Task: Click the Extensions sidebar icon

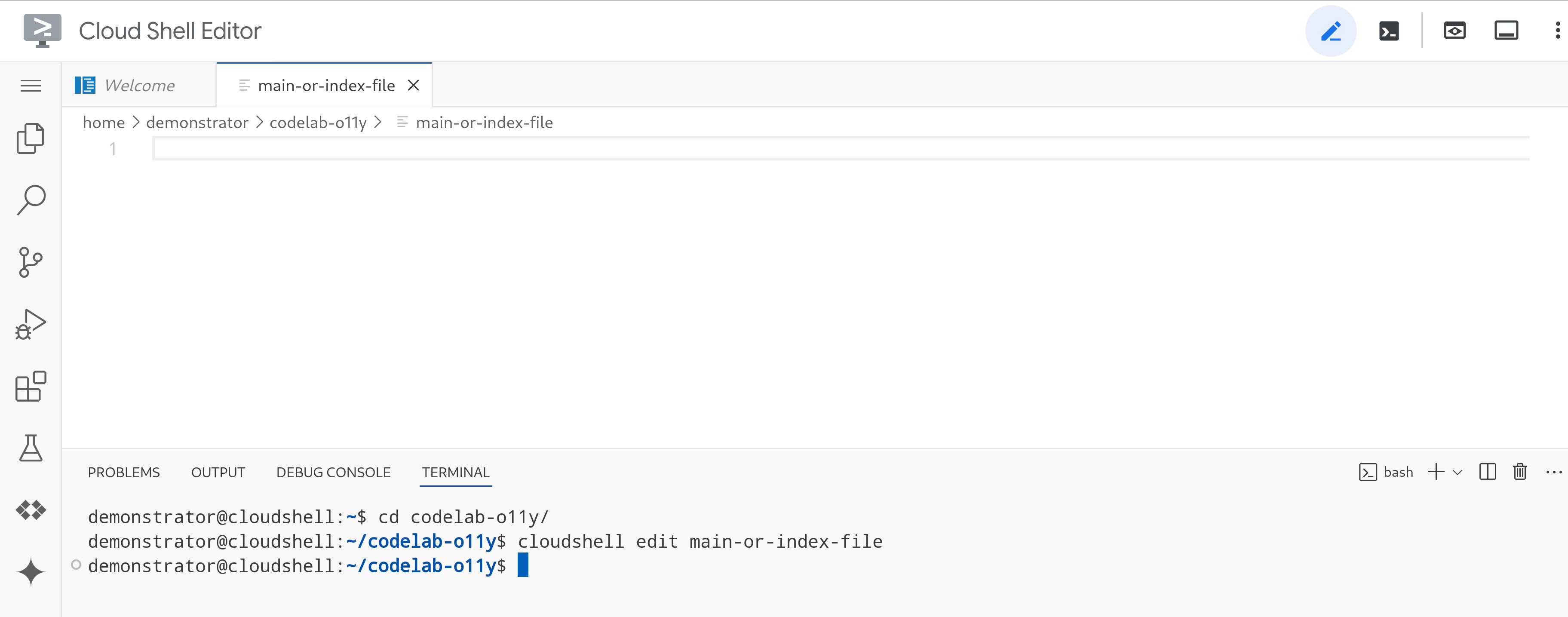Action: (30, 388)
